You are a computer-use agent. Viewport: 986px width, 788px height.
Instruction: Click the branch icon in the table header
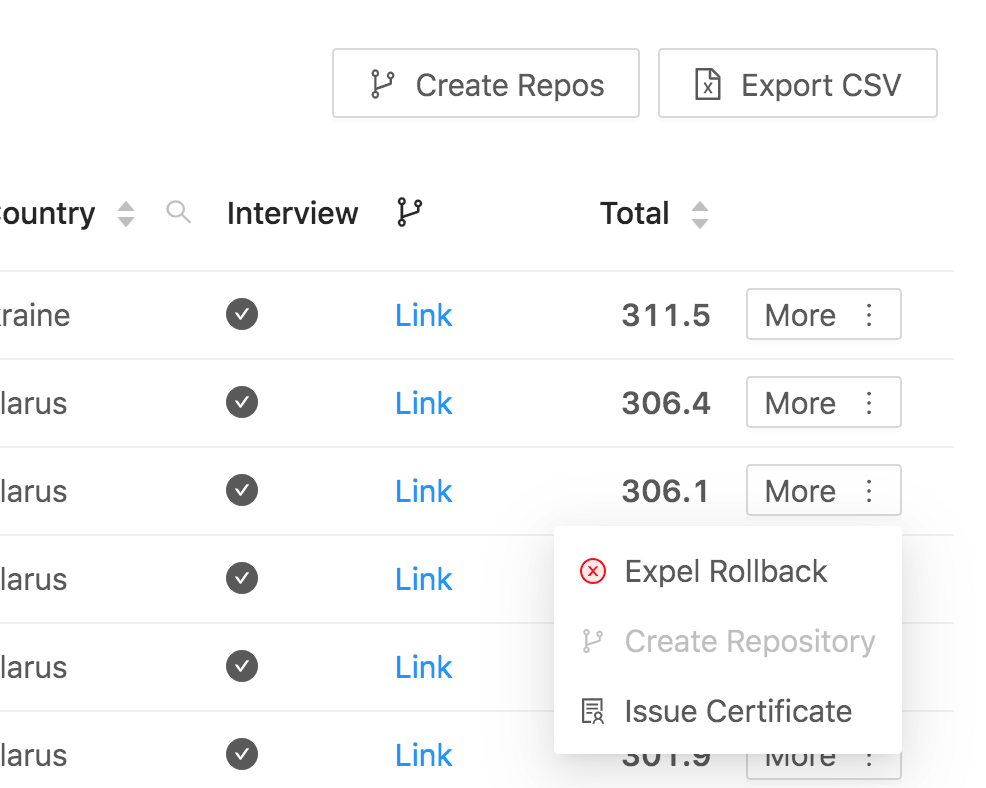click(408, 212)
